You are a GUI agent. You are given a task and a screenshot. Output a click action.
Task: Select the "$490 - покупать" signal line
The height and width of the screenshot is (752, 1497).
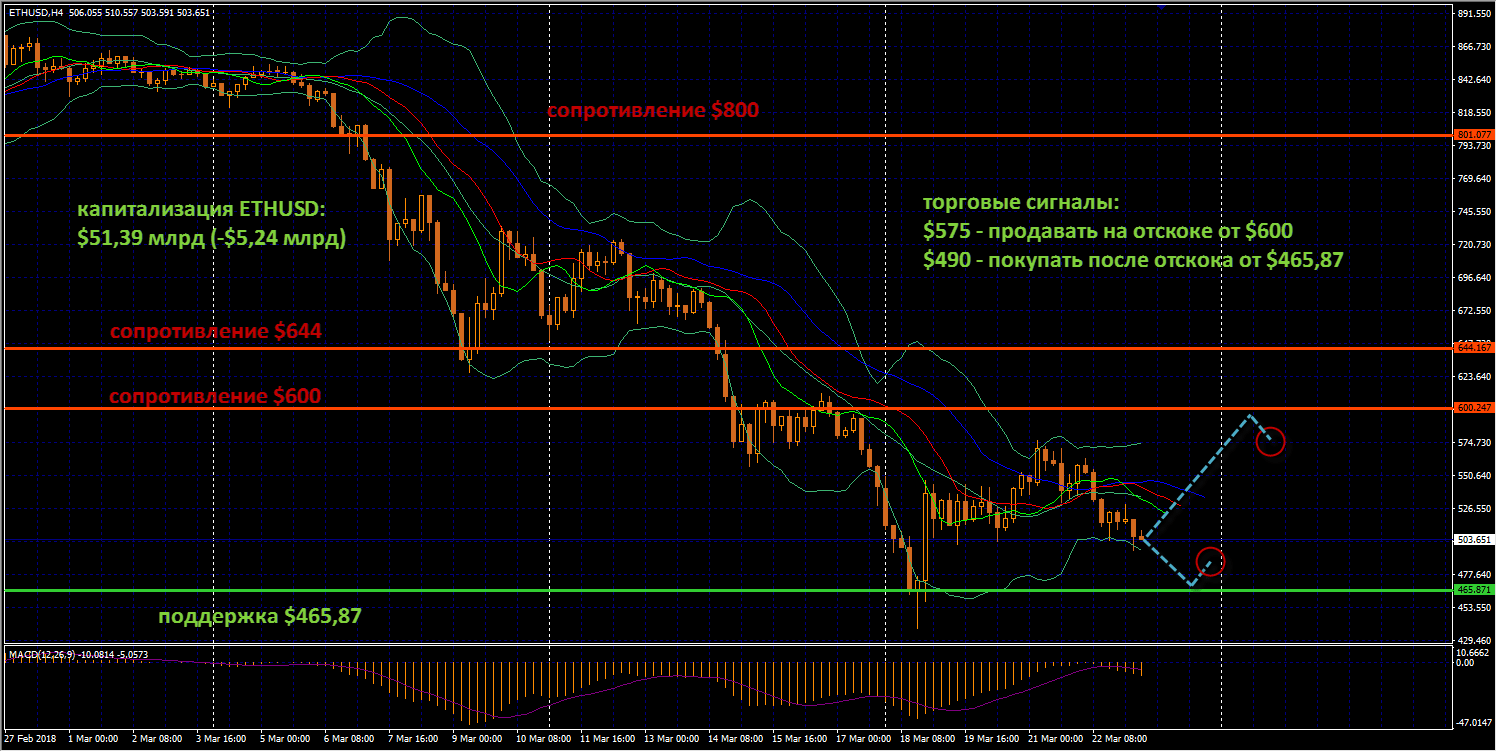point(1132,260)
